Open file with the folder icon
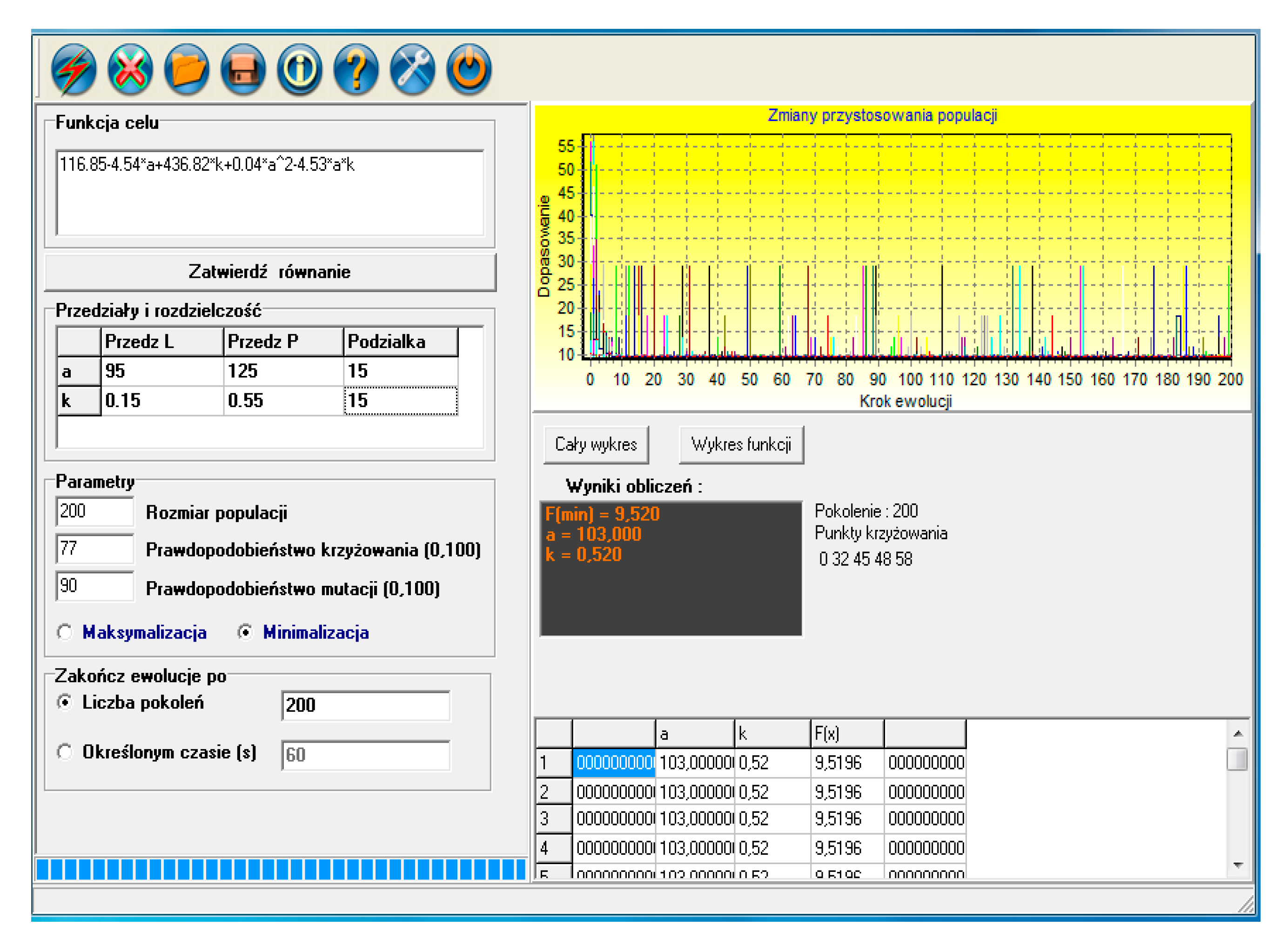The width and height of the screenshot is (1288, 952). [187, 70]
